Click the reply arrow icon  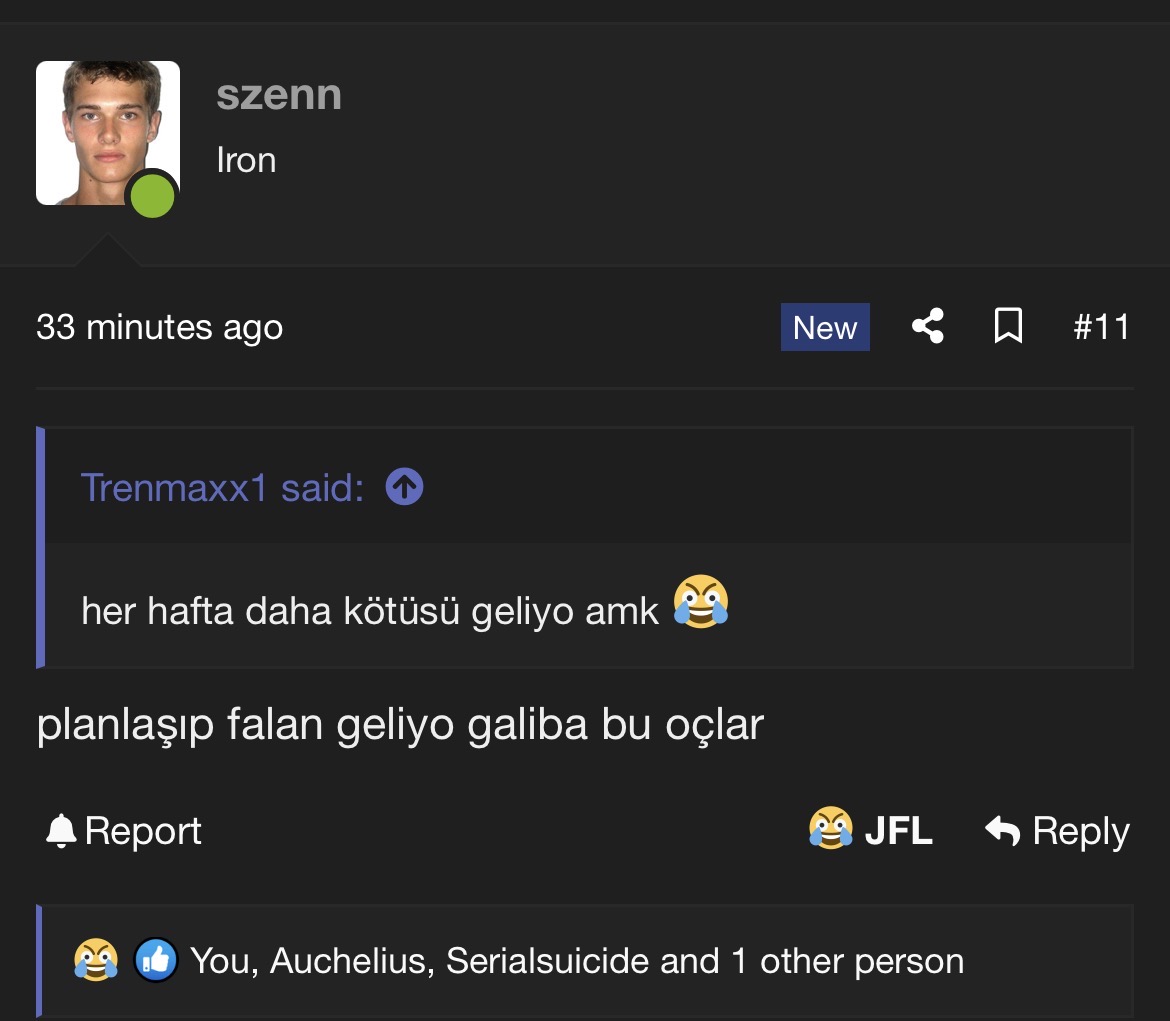click(x=1002, y=830)
